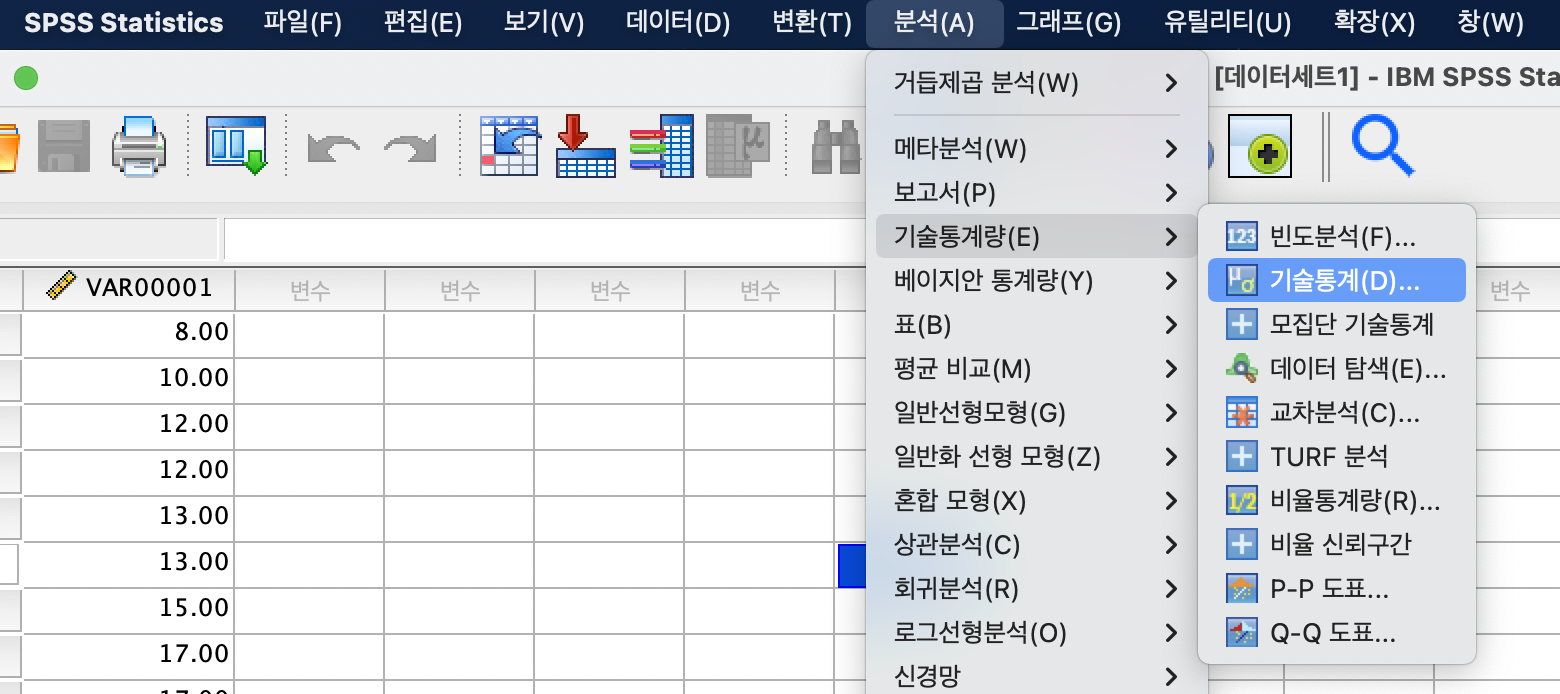Open the 확장(X) menu

[1375, 23]
